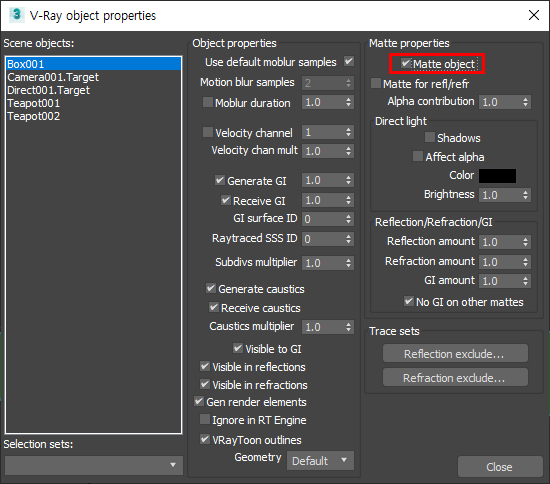Open the Selection sets dropdown

point(94,465)
